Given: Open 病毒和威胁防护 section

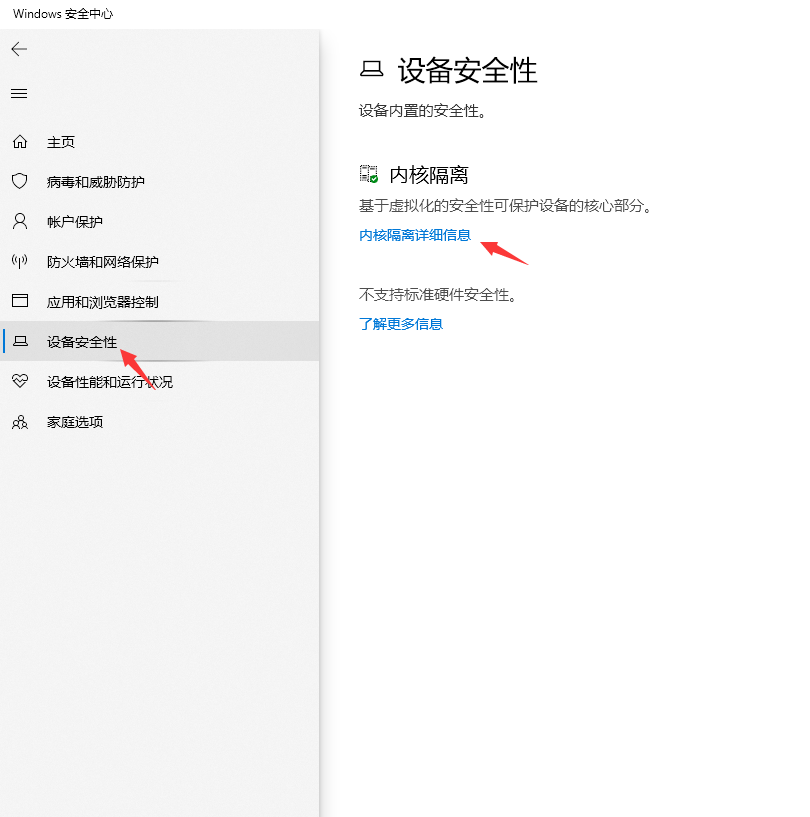Looking at the screenshot, I should (96, 182).
